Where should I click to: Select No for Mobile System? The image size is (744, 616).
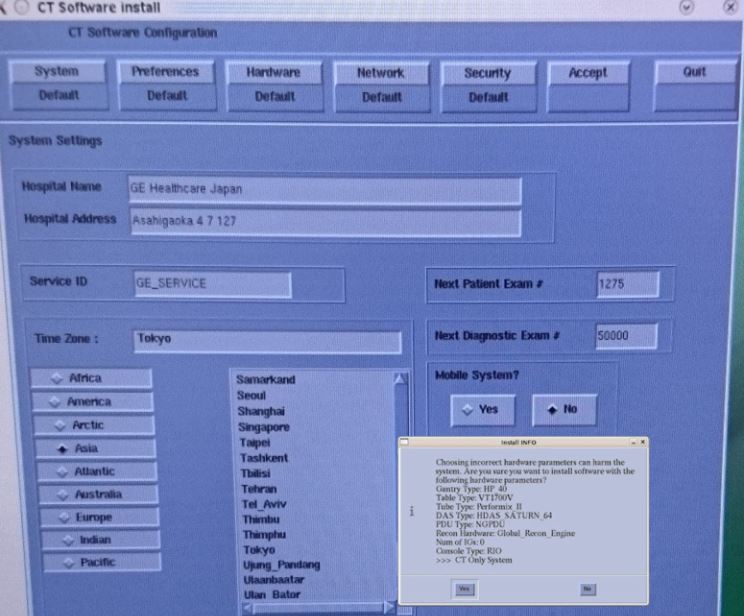(x=565, y=409)
